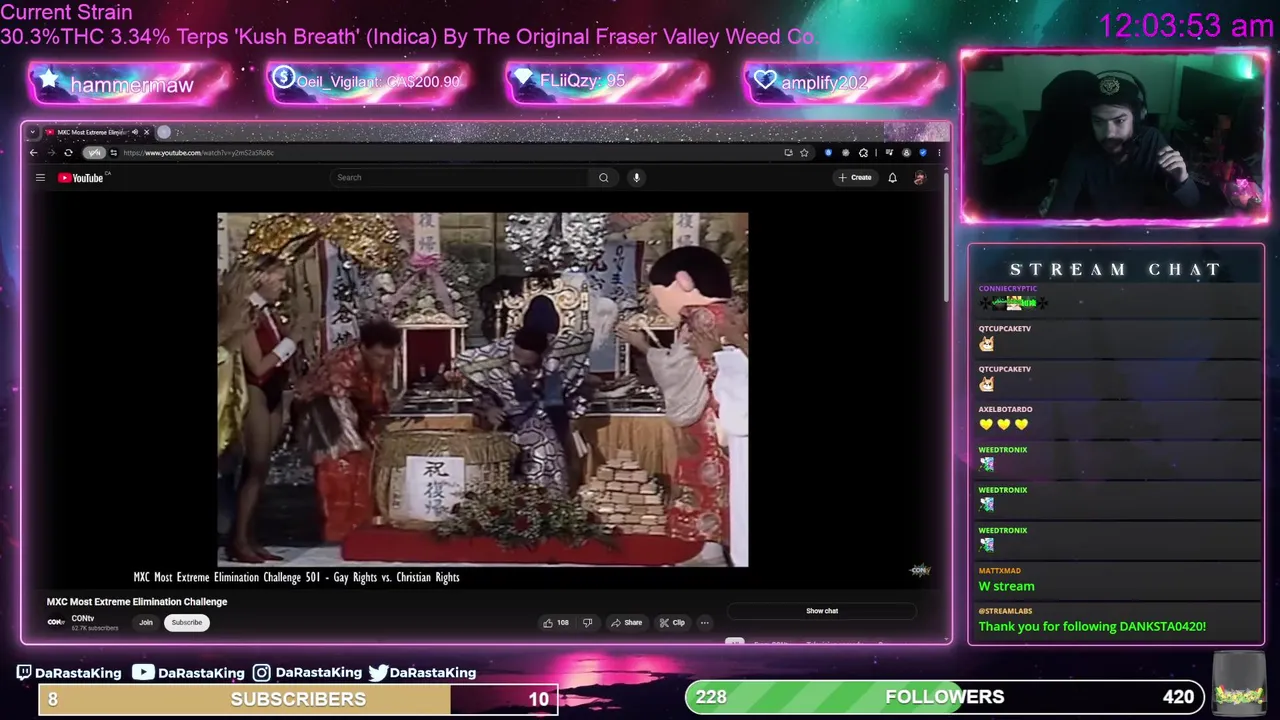The height and width of the screenshot is (720, 1280).
Task: Click the install/cast icon in address bar
Action: point(788,153)
